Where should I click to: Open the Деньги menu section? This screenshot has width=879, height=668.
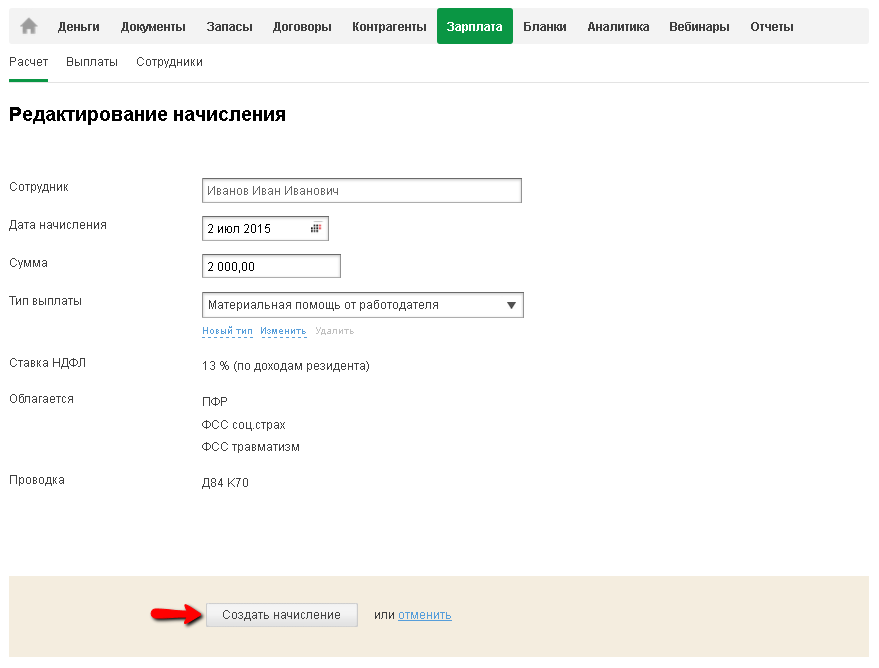click(78, 27)
